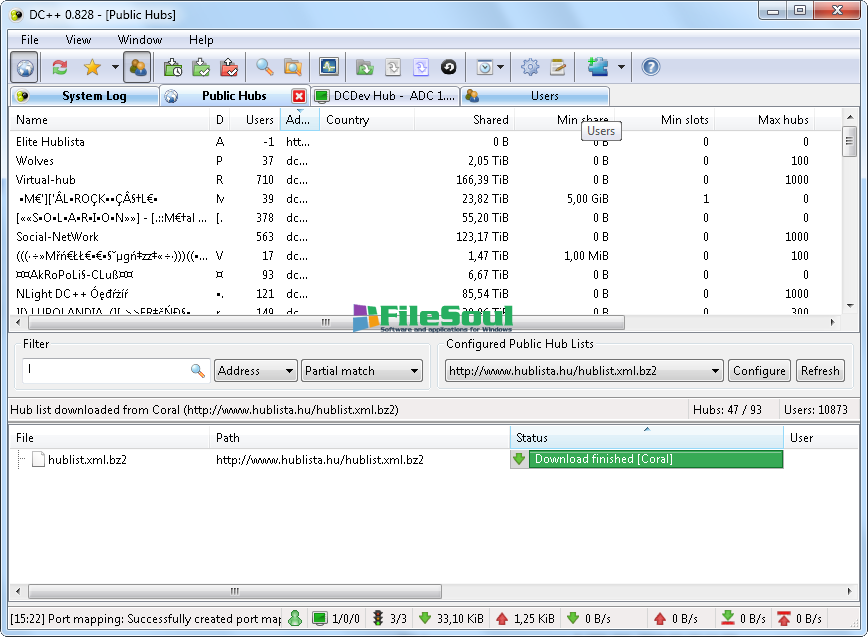Click the Reconnect toolbar icon
This screenshot has height=637, width=868.
click(60, 68)
